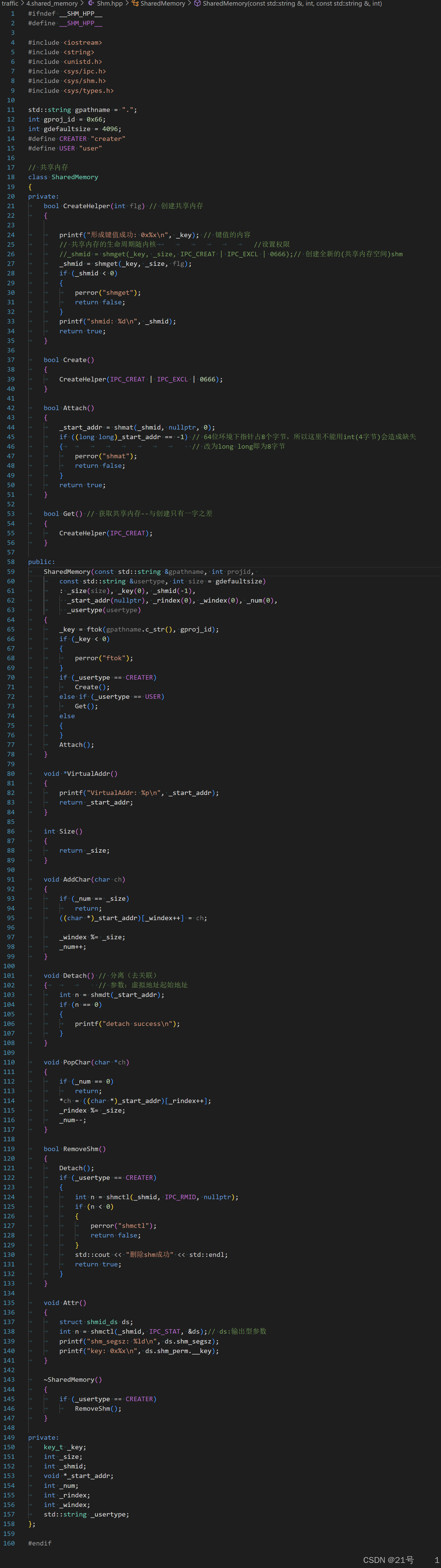Click the class icon of SharedMemory breadcrumb
Viewport: 441px width, 1568px height.
[135, 4]
